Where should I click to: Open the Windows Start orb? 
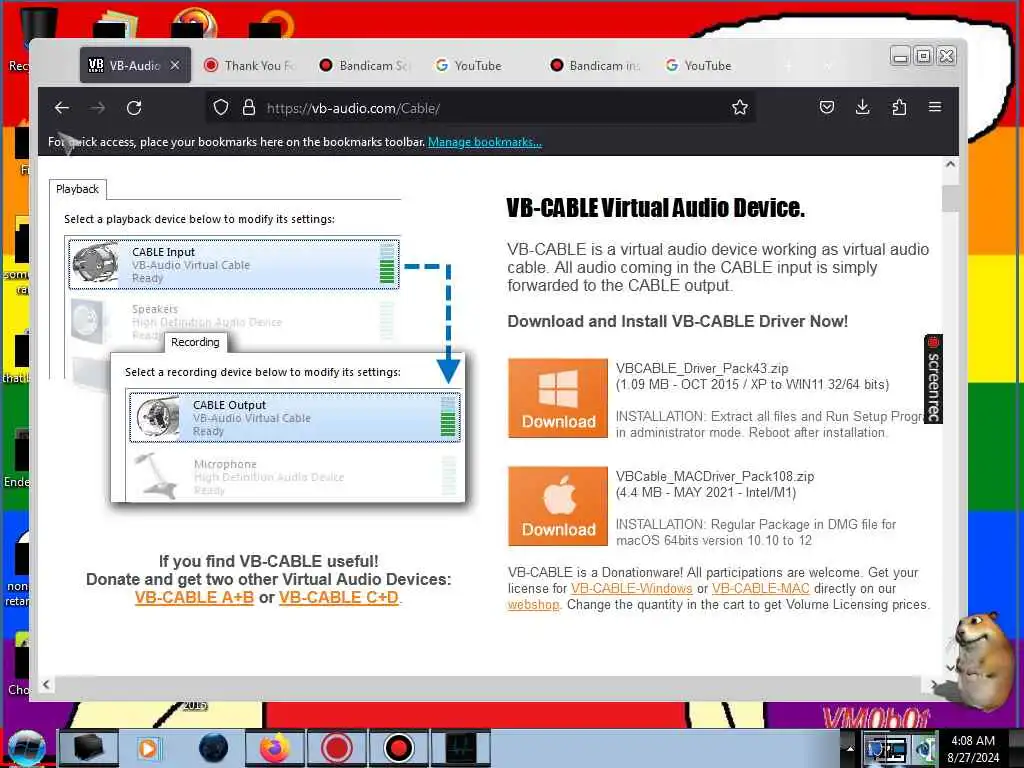[x=26, y=747]
